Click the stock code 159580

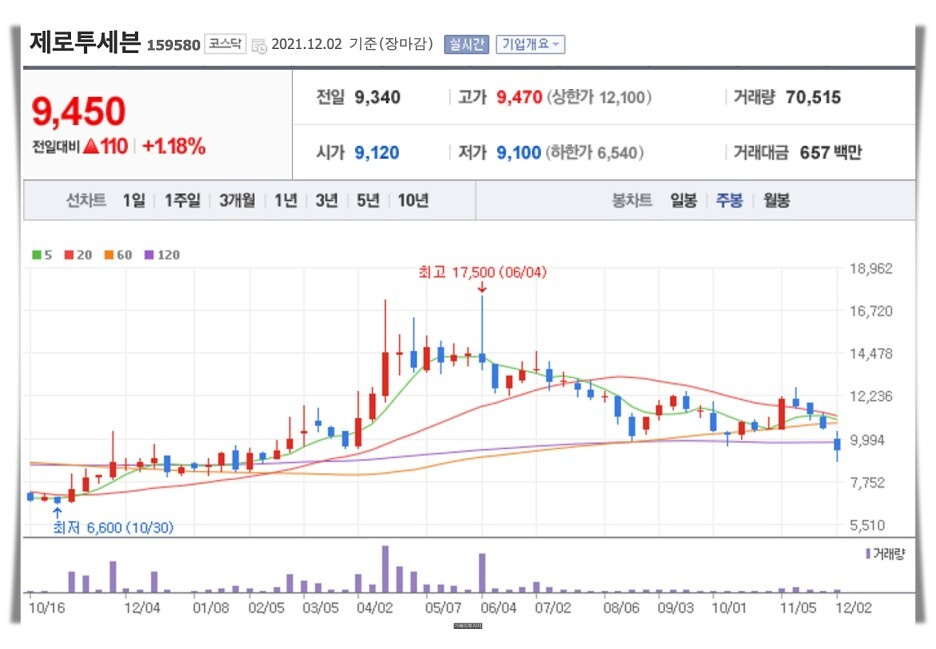coord(173,45)
